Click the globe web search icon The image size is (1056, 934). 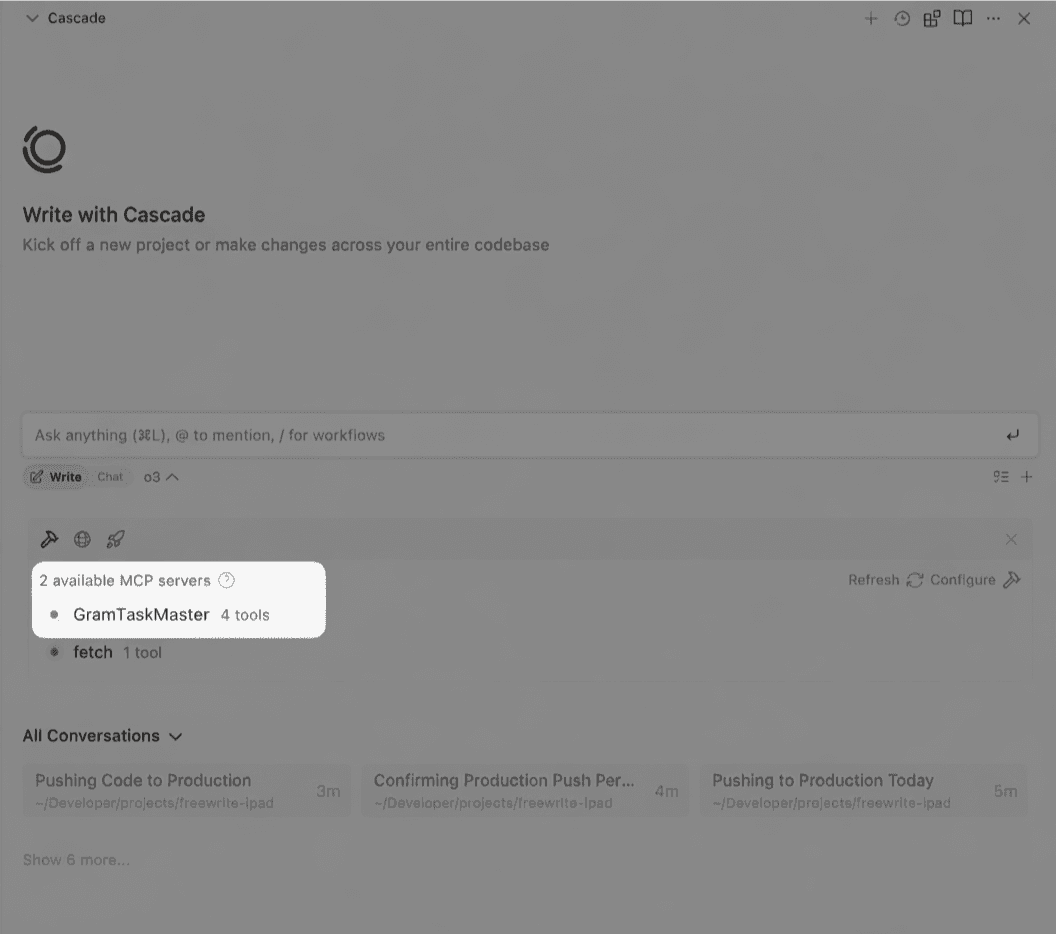82,539
